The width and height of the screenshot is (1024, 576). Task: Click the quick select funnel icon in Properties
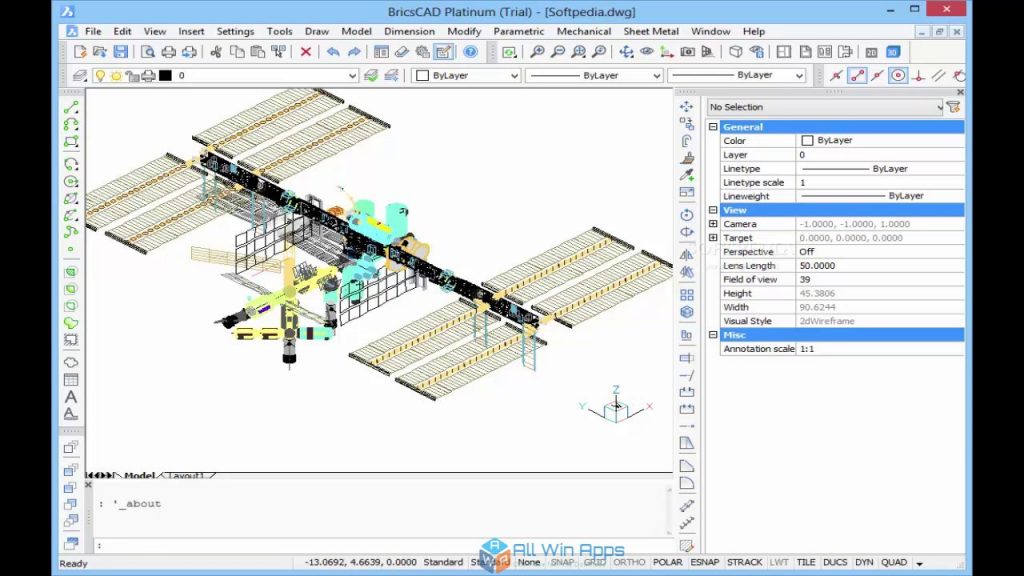(x=953, y=107)
